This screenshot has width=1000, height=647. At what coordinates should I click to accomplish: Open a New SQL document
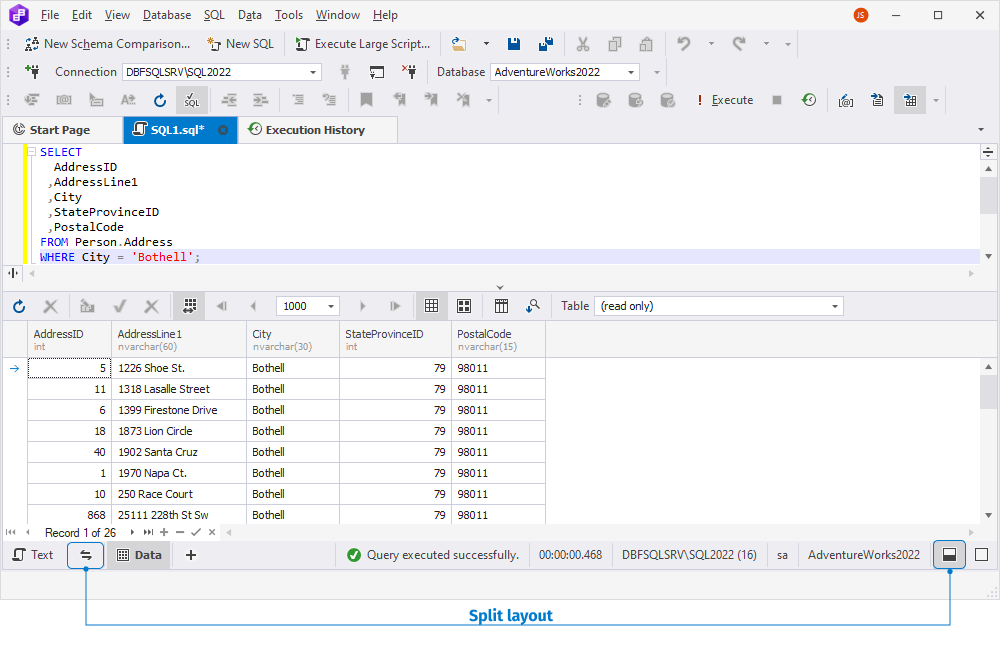240,44
